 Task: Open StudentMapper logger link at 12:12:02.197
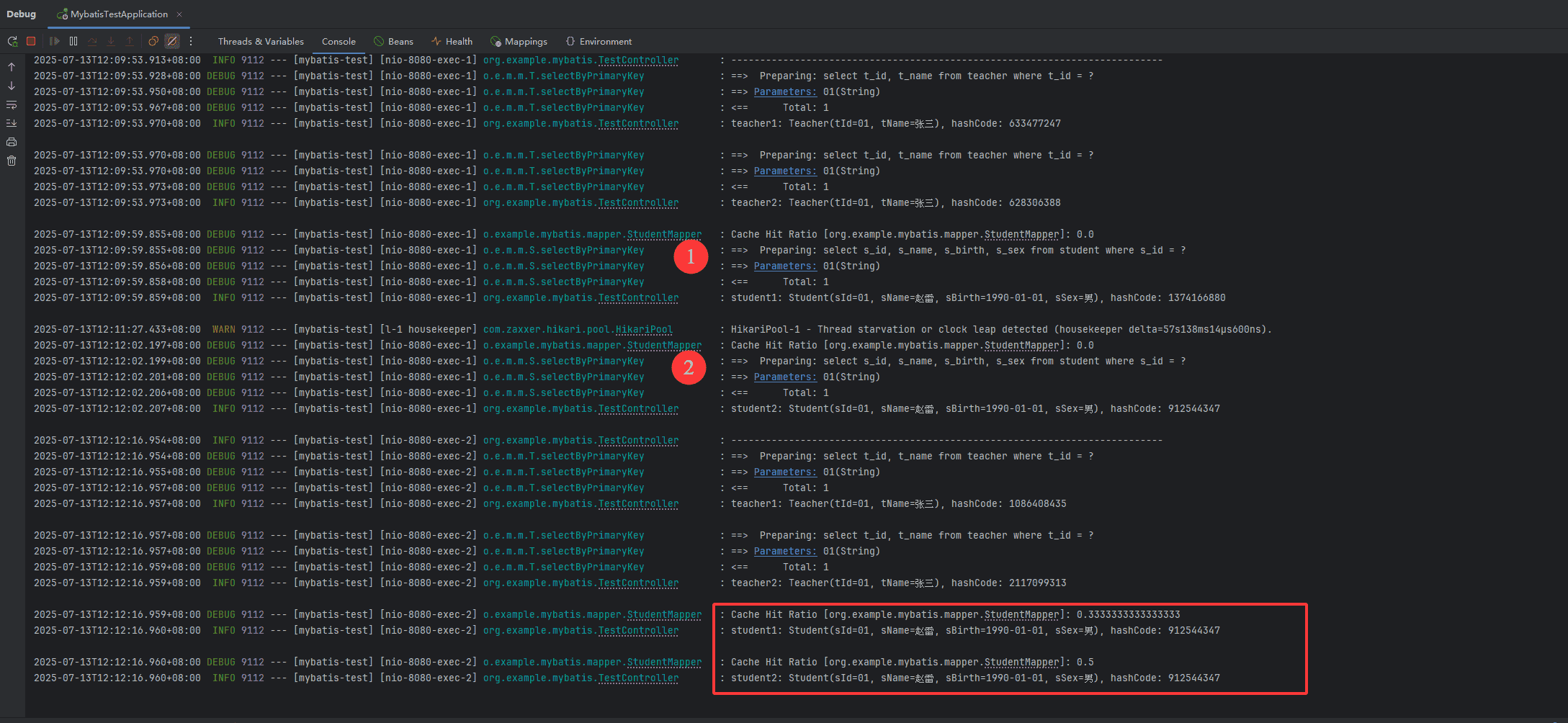[664, 345]
